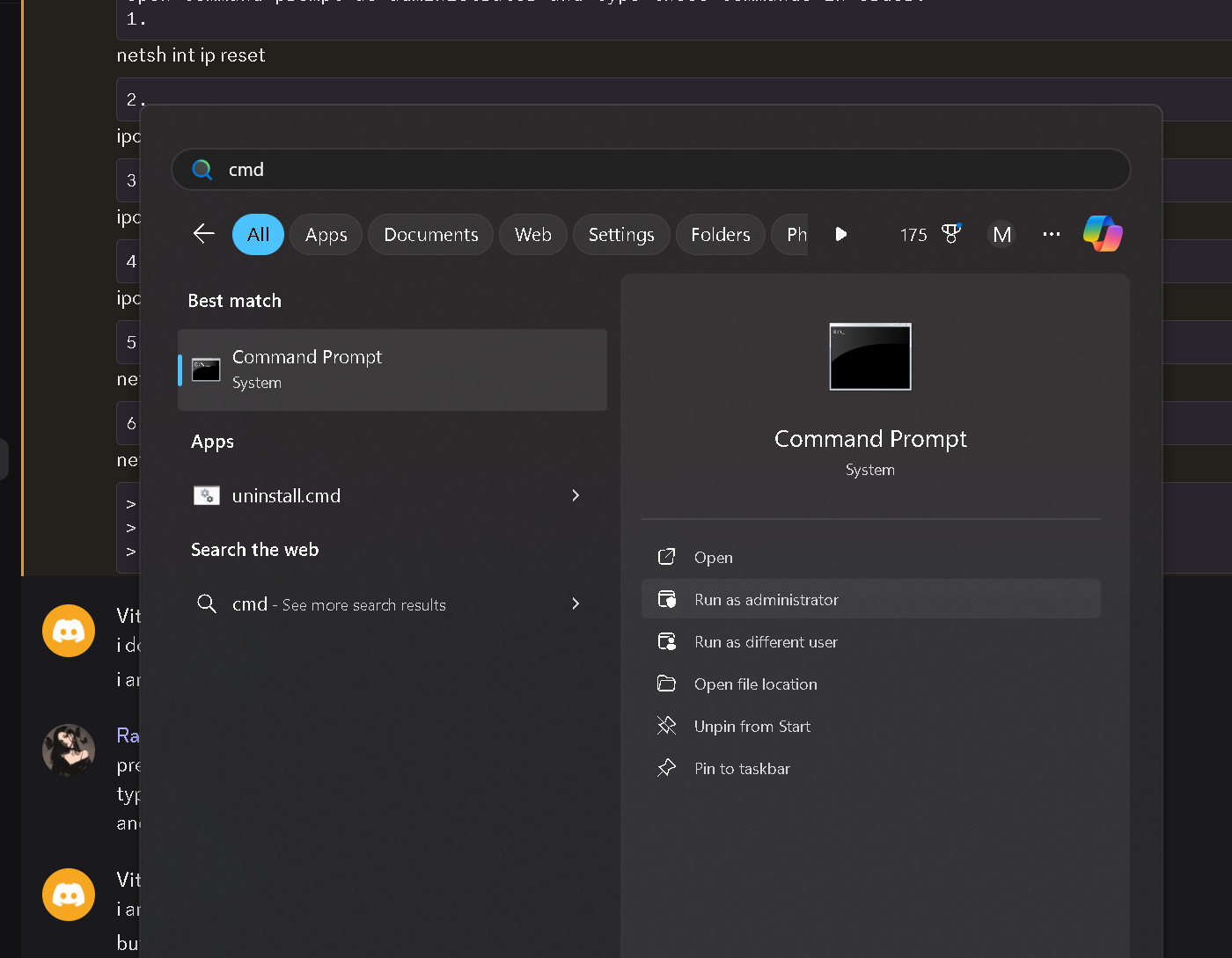Switch to the Documents filter tab
The height and width of the screenshot is (958, 1232).
click(430, 235)
